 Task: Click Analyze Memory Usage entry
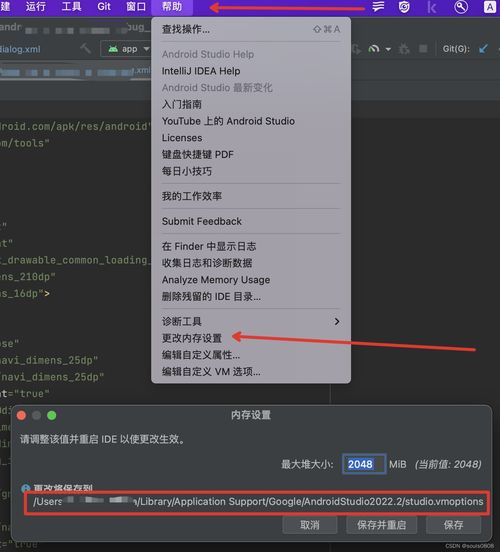(251, 280)
